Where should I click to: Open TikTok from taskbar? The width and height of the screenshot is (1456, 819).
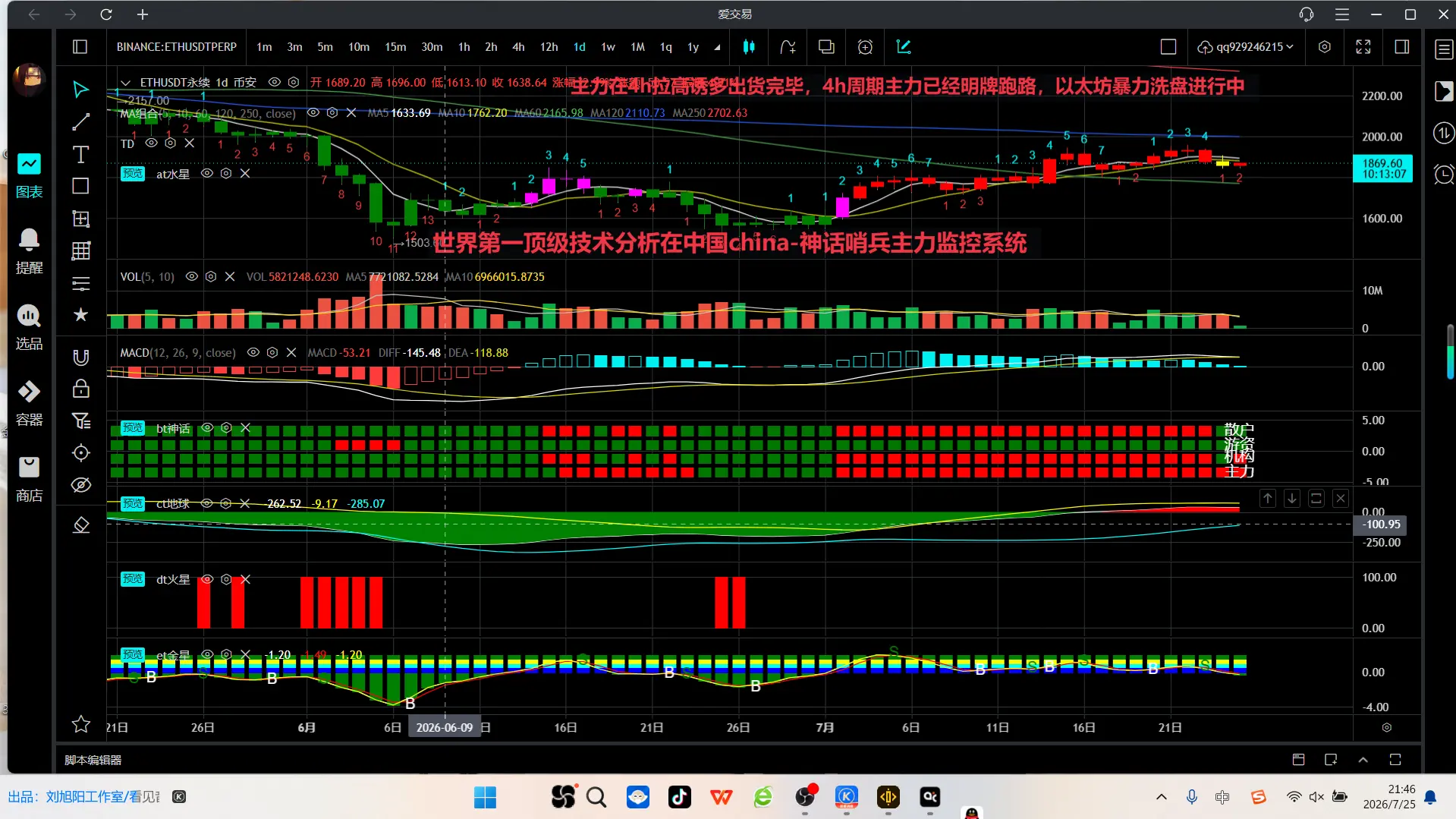point(680,797)
